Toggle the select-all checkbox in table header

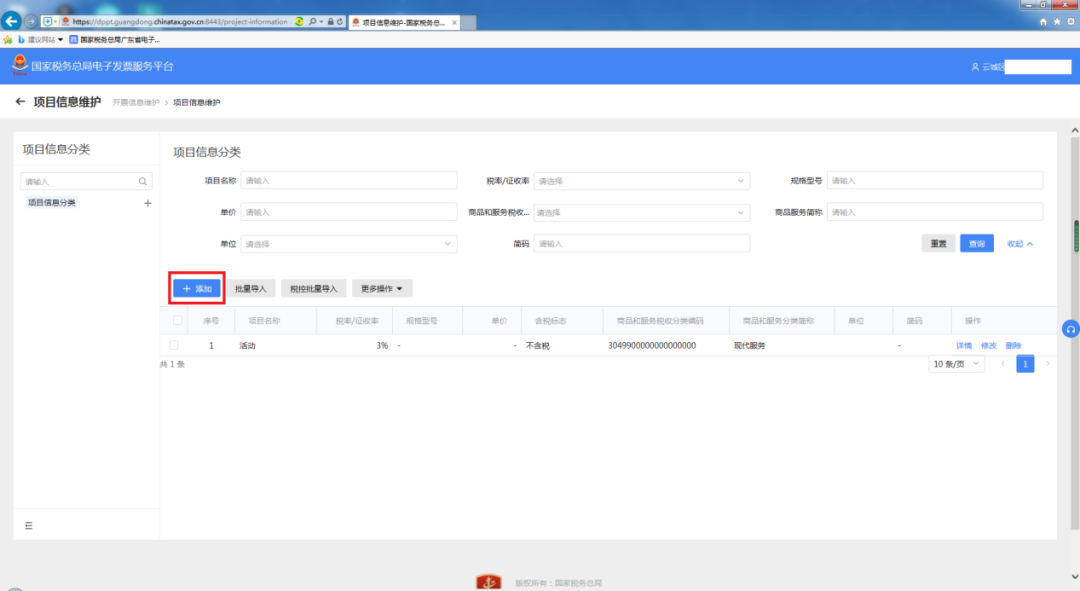pos(178,320)
